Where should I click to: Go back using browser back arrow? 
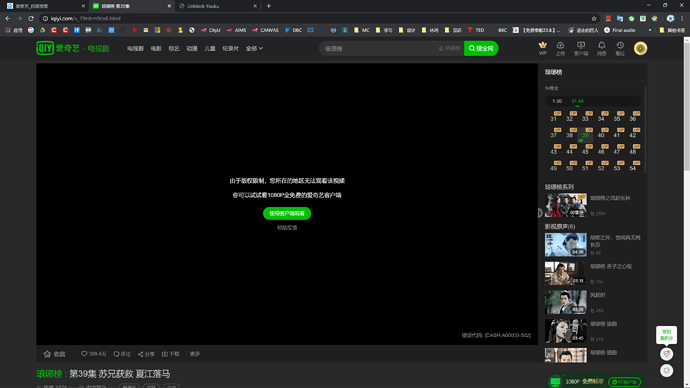pyautogui.click(x=7, y=18)
